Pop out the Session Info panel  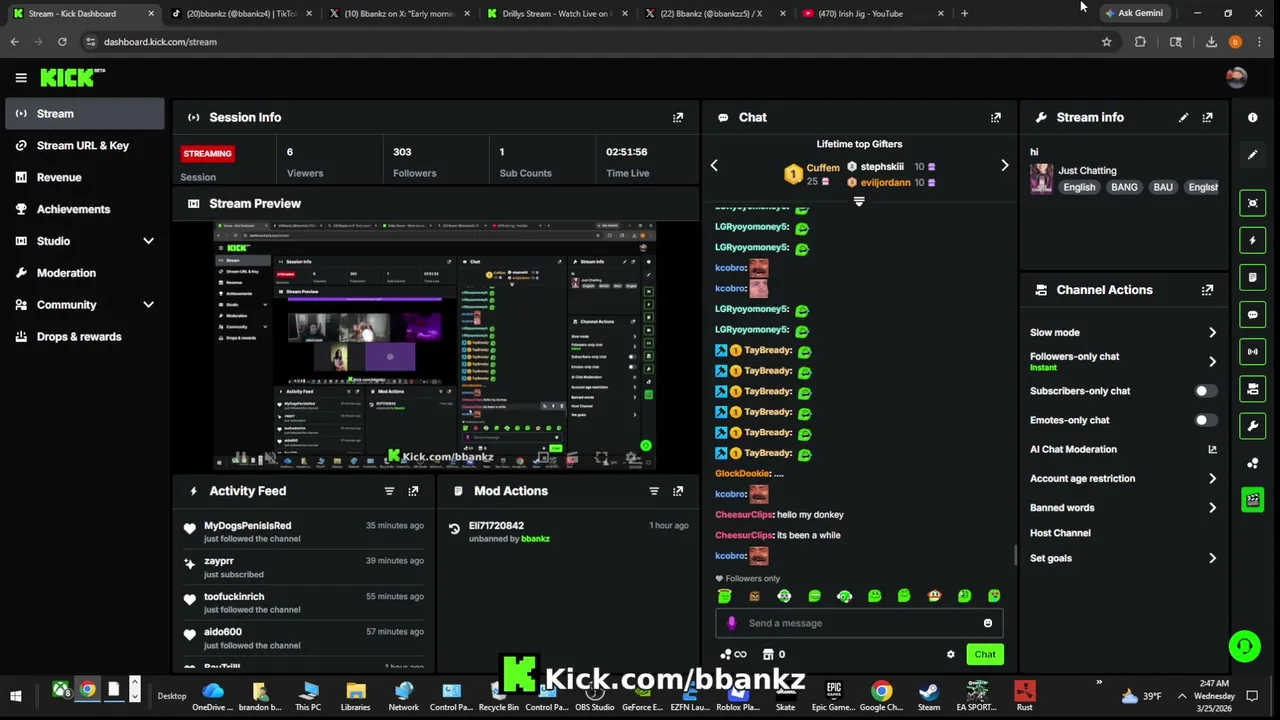(x=678, y=117)
